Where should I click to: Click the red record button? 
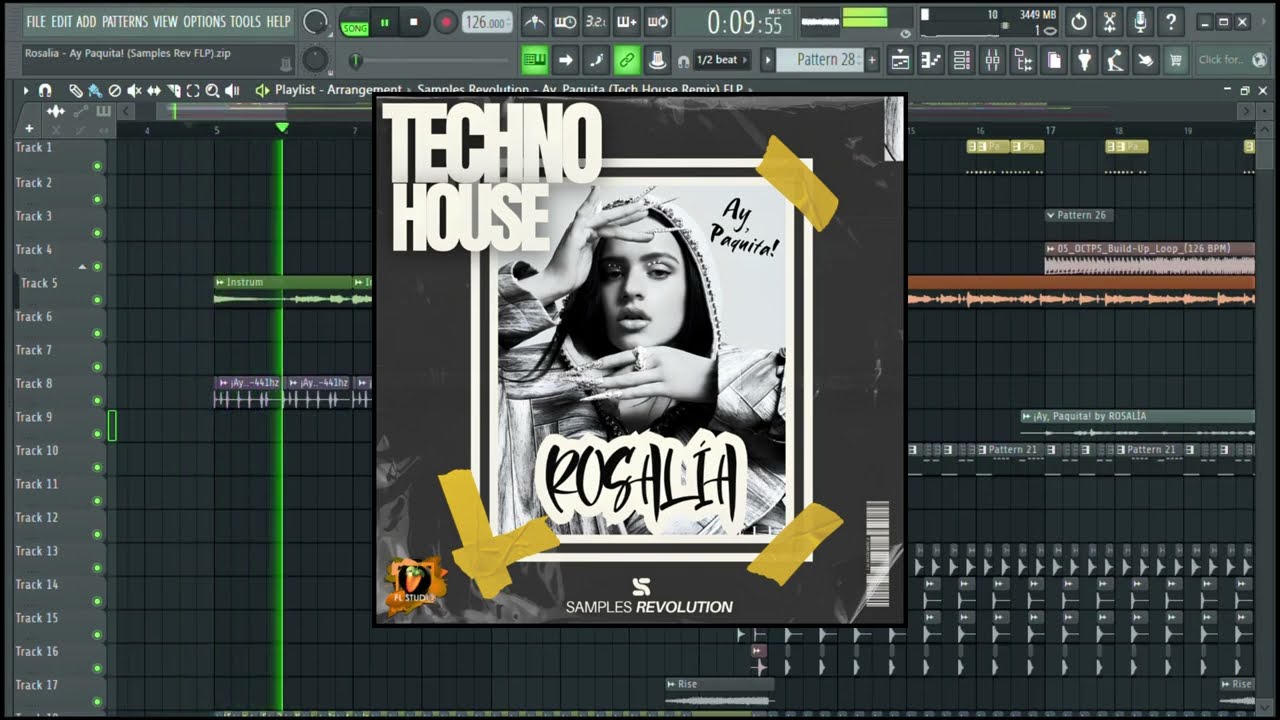(446, 22)
